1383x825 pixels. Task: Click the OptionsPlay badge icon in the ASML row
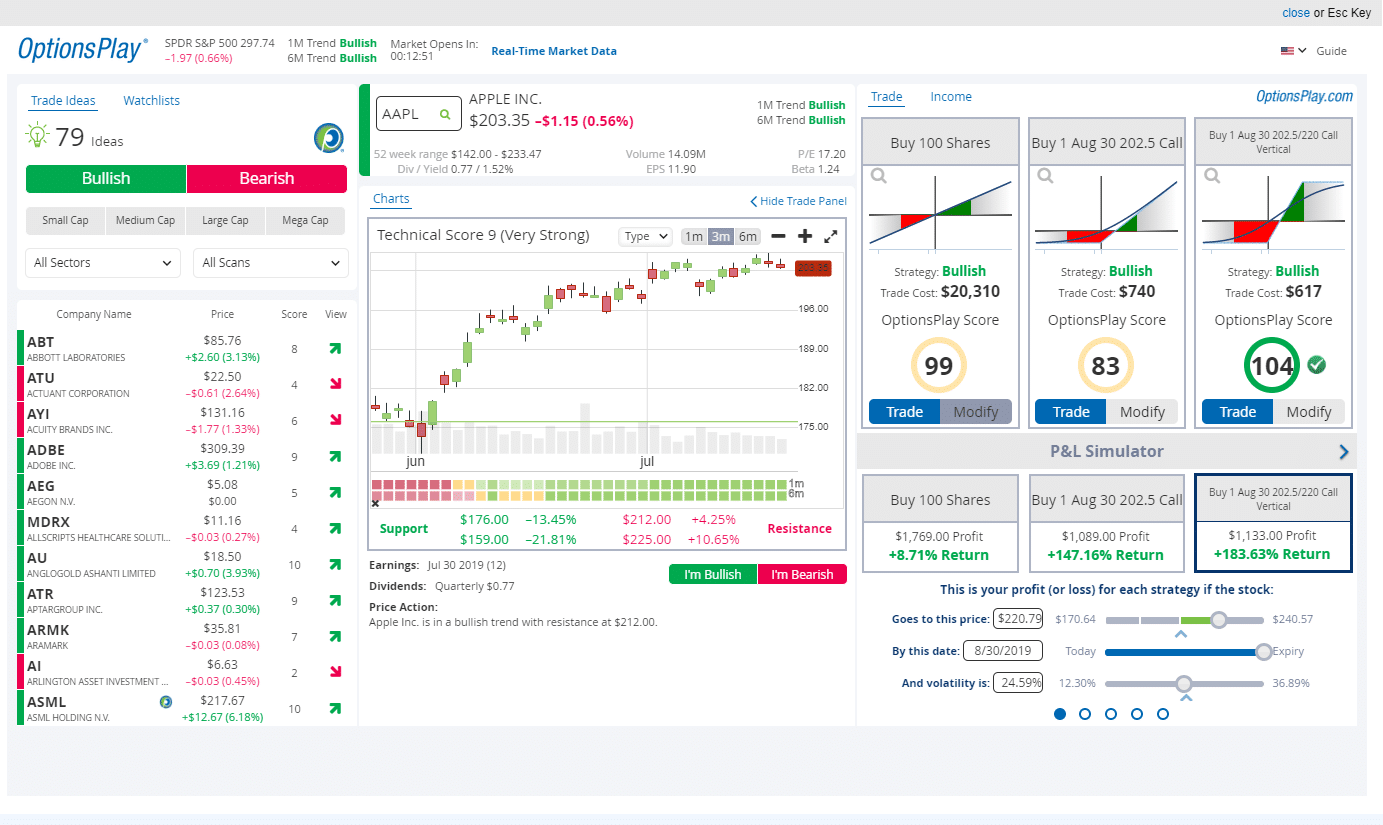point(165,702)
